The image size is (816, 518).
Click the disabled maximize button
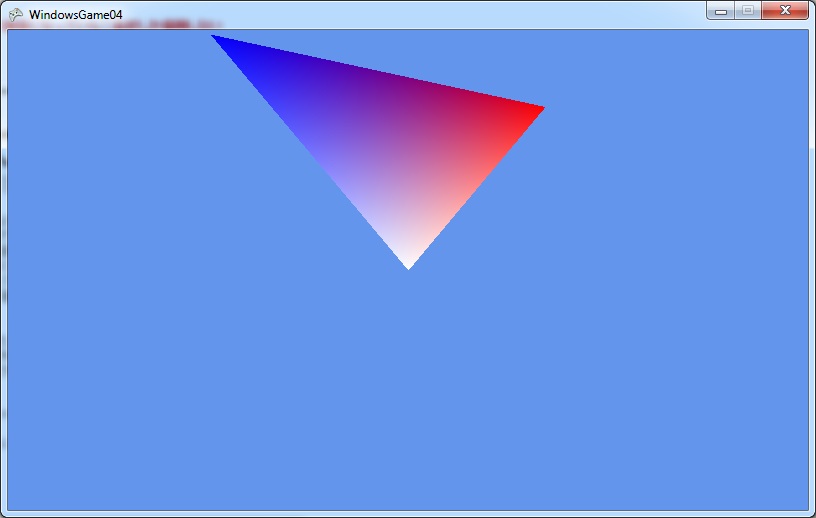(x=748, y=11)
